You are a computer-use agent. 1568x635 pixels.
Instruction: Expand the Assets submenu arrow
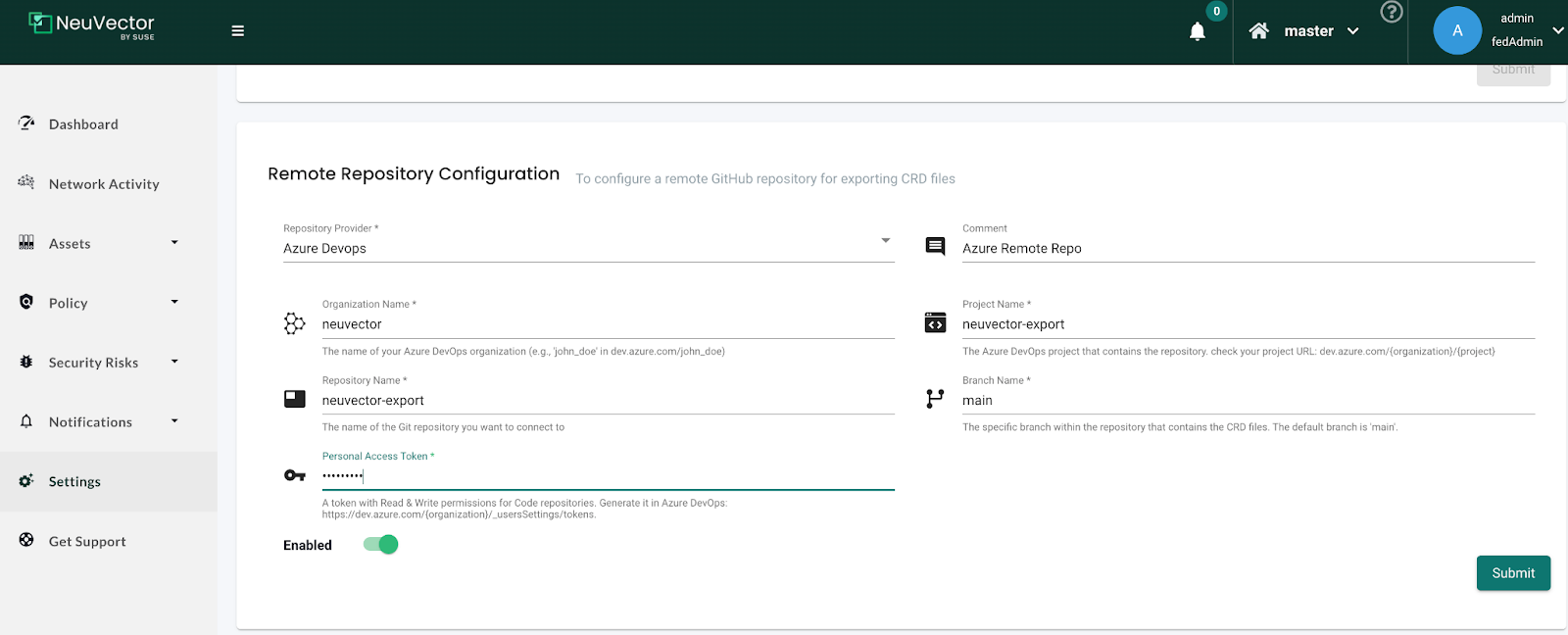coord(174,242)
